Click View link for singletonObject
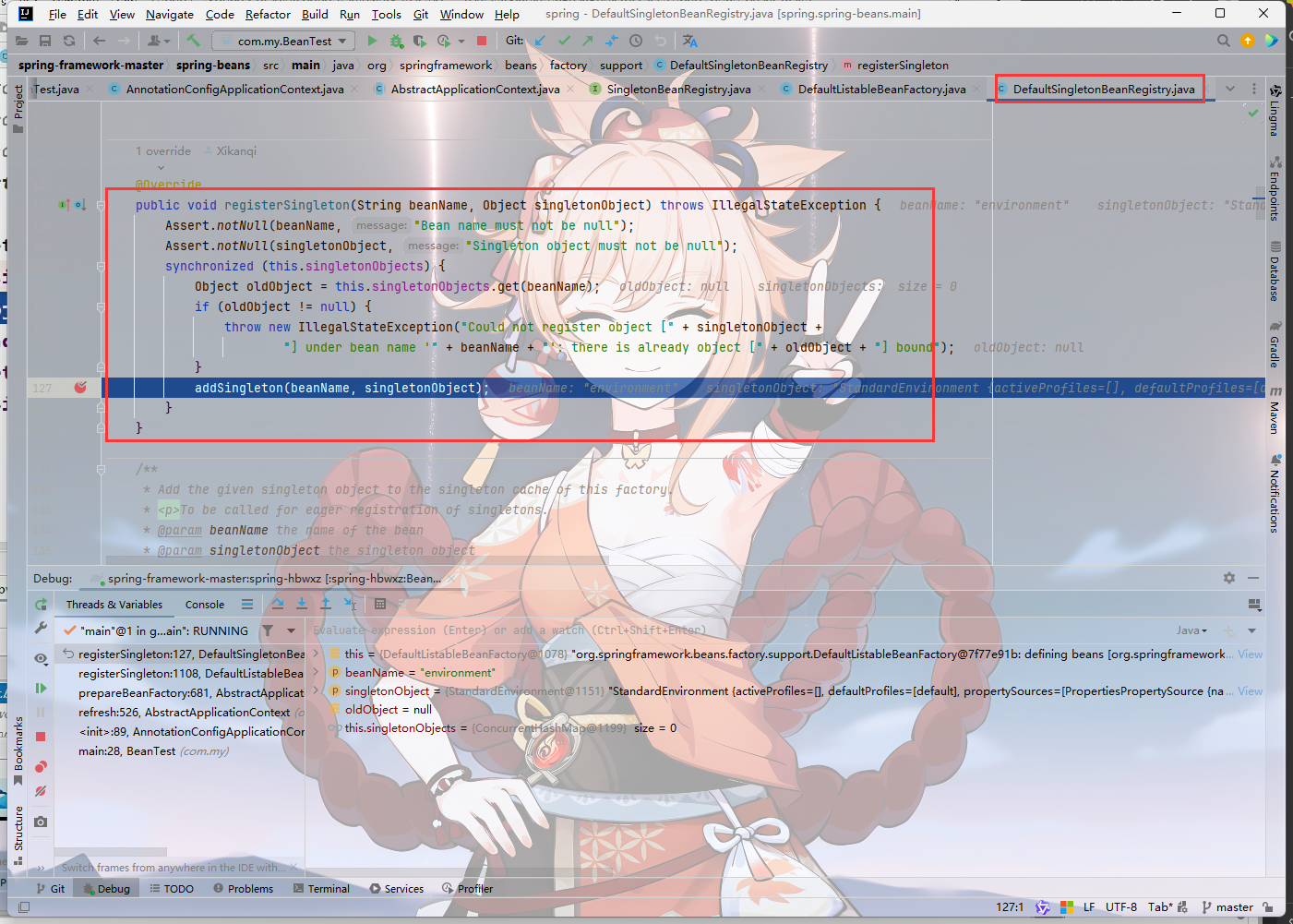Viewport: 1293px width, 924px height. pyautogui.click(x=1251, y=690)
